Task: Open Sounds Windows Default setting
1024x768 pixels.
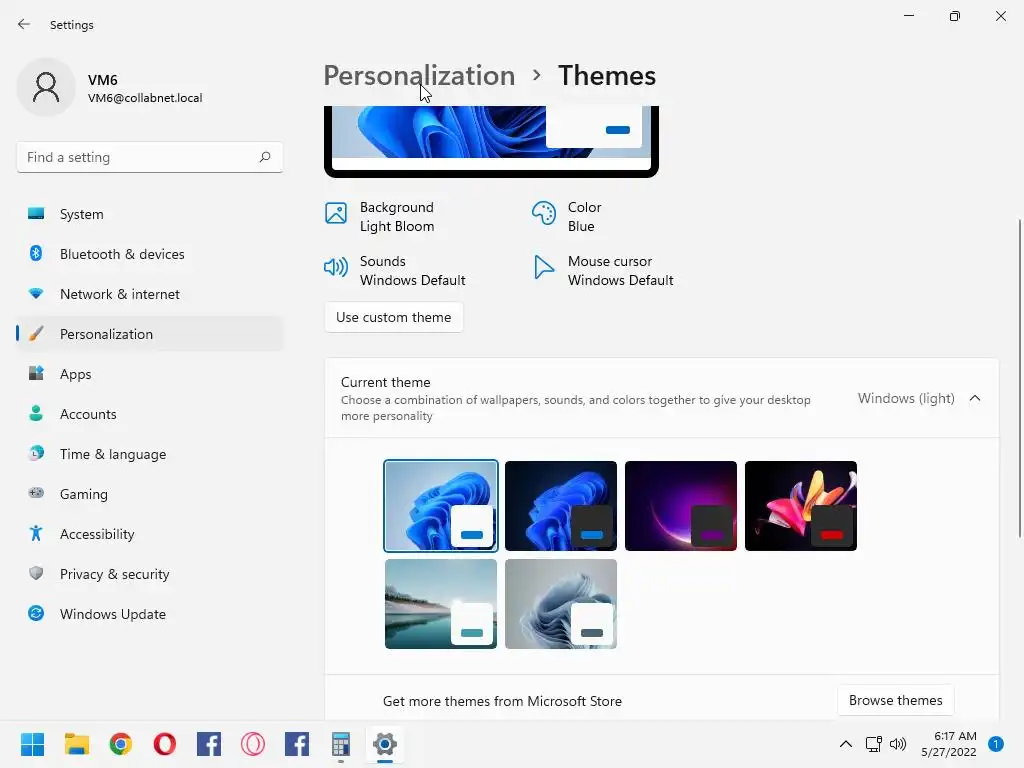Action: click(x=395, y=270)
